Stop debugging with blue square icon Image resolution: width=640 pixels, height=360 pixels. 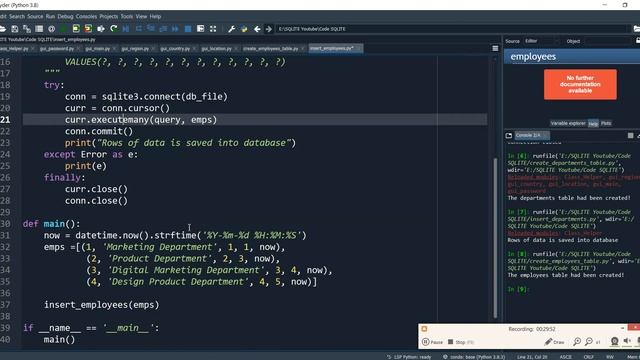(x=188, y=29)
